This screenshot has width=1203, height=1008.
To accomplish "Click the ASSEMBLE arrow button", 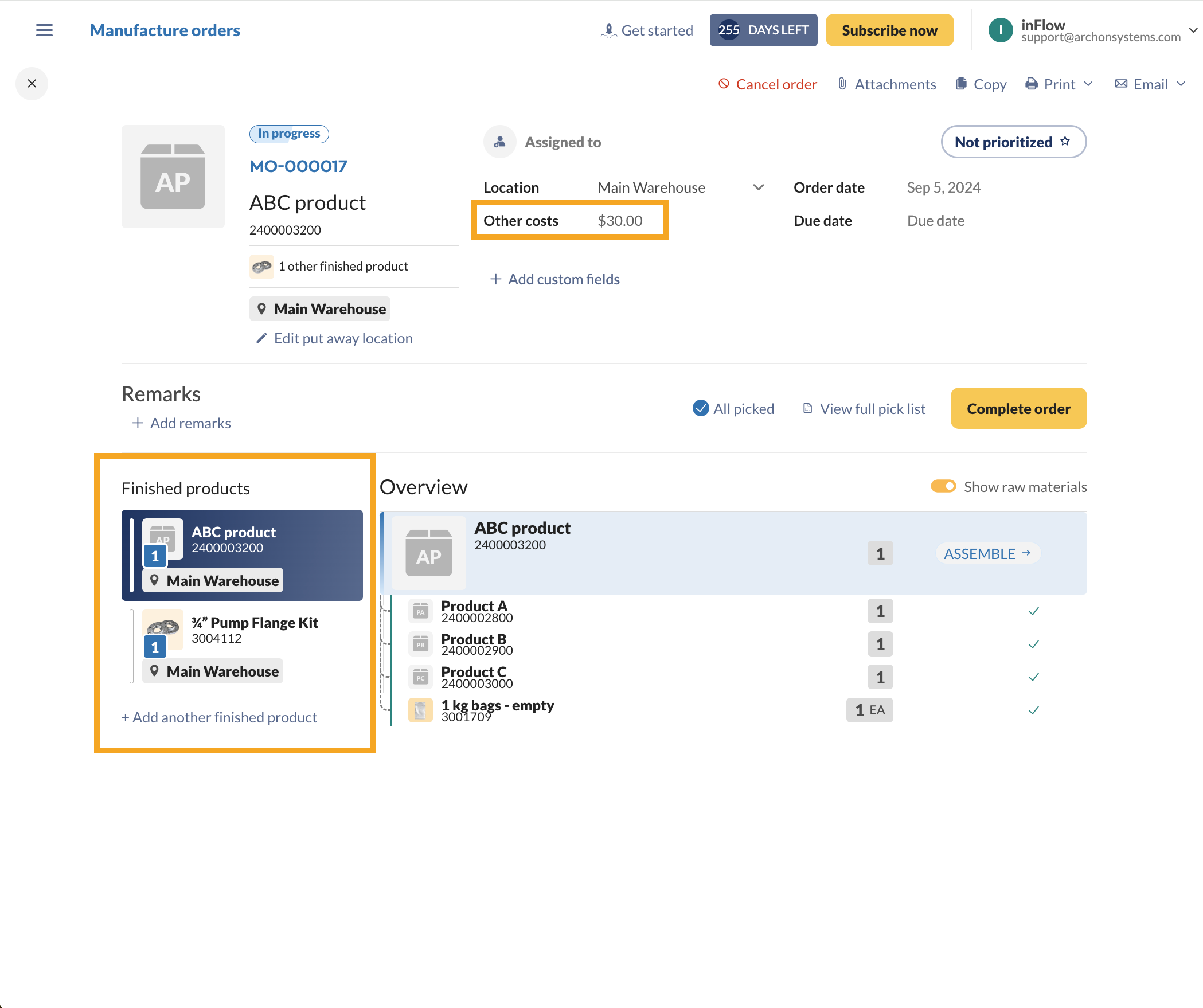I will coord(987,554).
